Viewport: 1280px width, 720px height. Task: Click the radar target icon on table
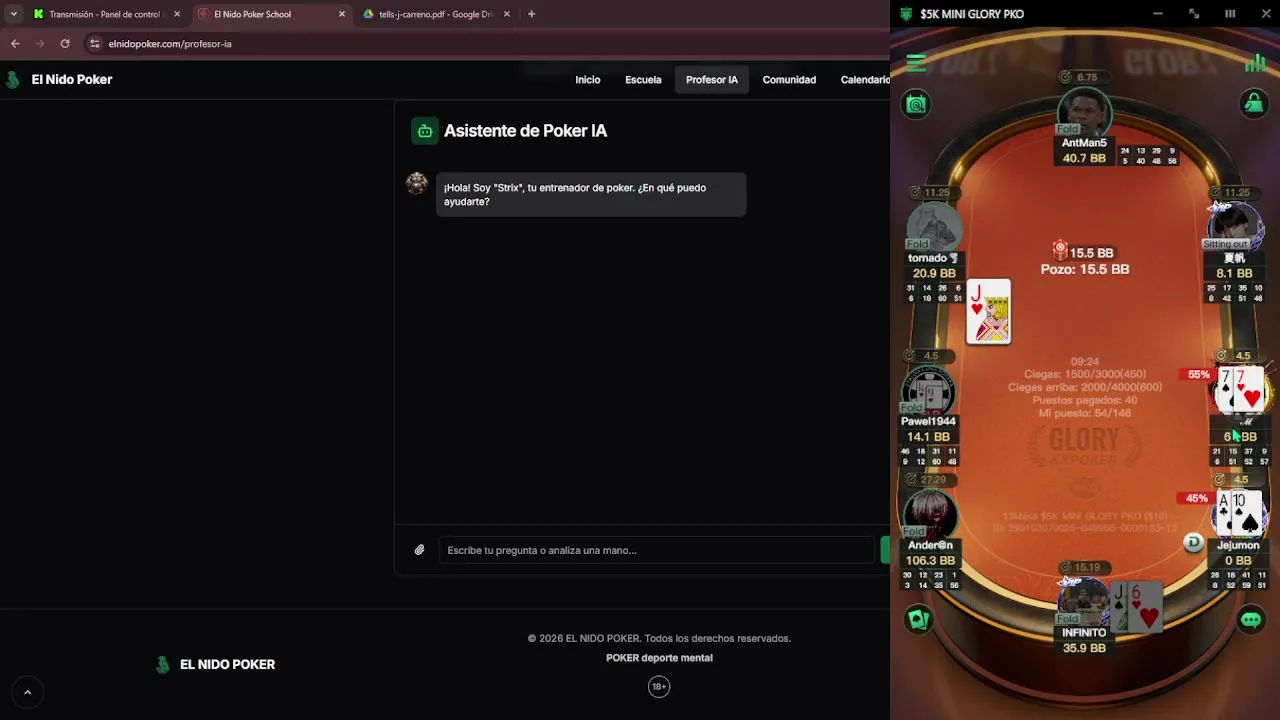pos(915,103)
